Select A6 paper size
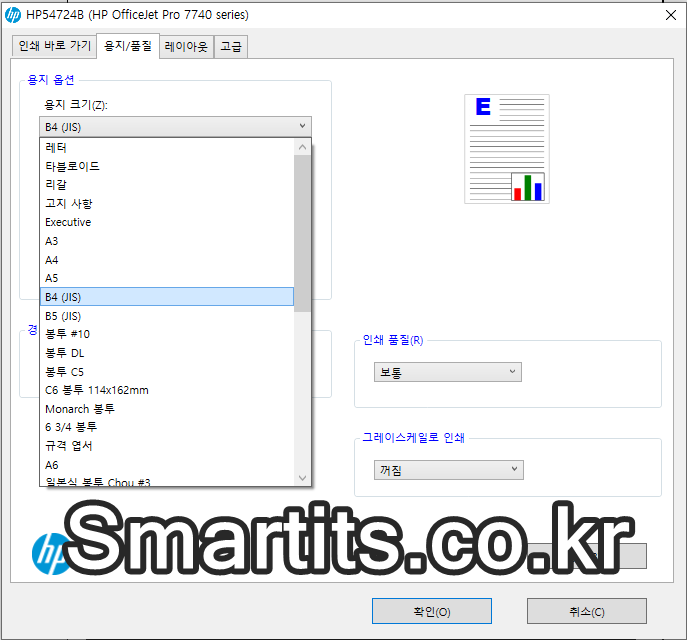The width and height of the screenshot is (687, 640). coord(167,465)
